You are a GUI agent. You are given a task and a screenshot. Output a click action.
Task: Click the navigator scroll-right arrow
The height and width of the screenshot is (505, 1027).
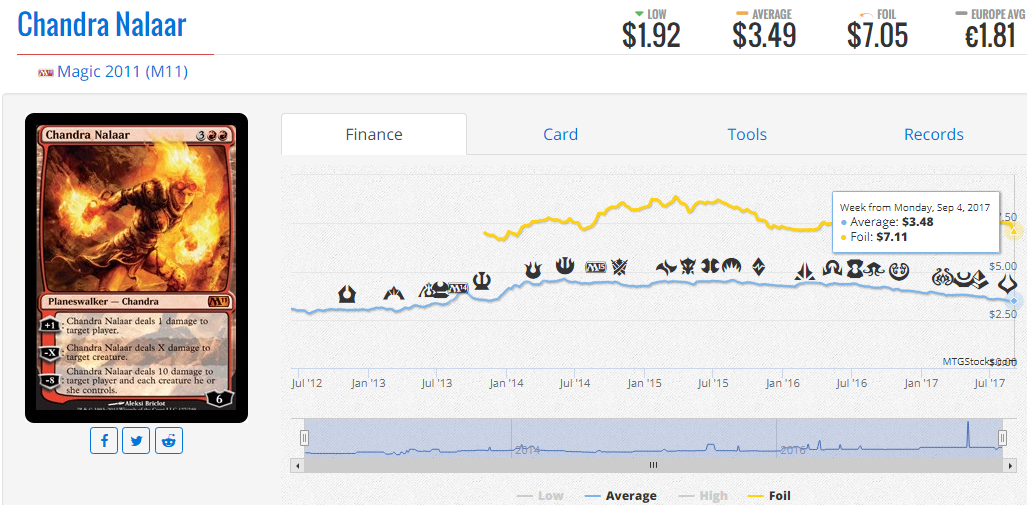click(x=1009, y=465)
